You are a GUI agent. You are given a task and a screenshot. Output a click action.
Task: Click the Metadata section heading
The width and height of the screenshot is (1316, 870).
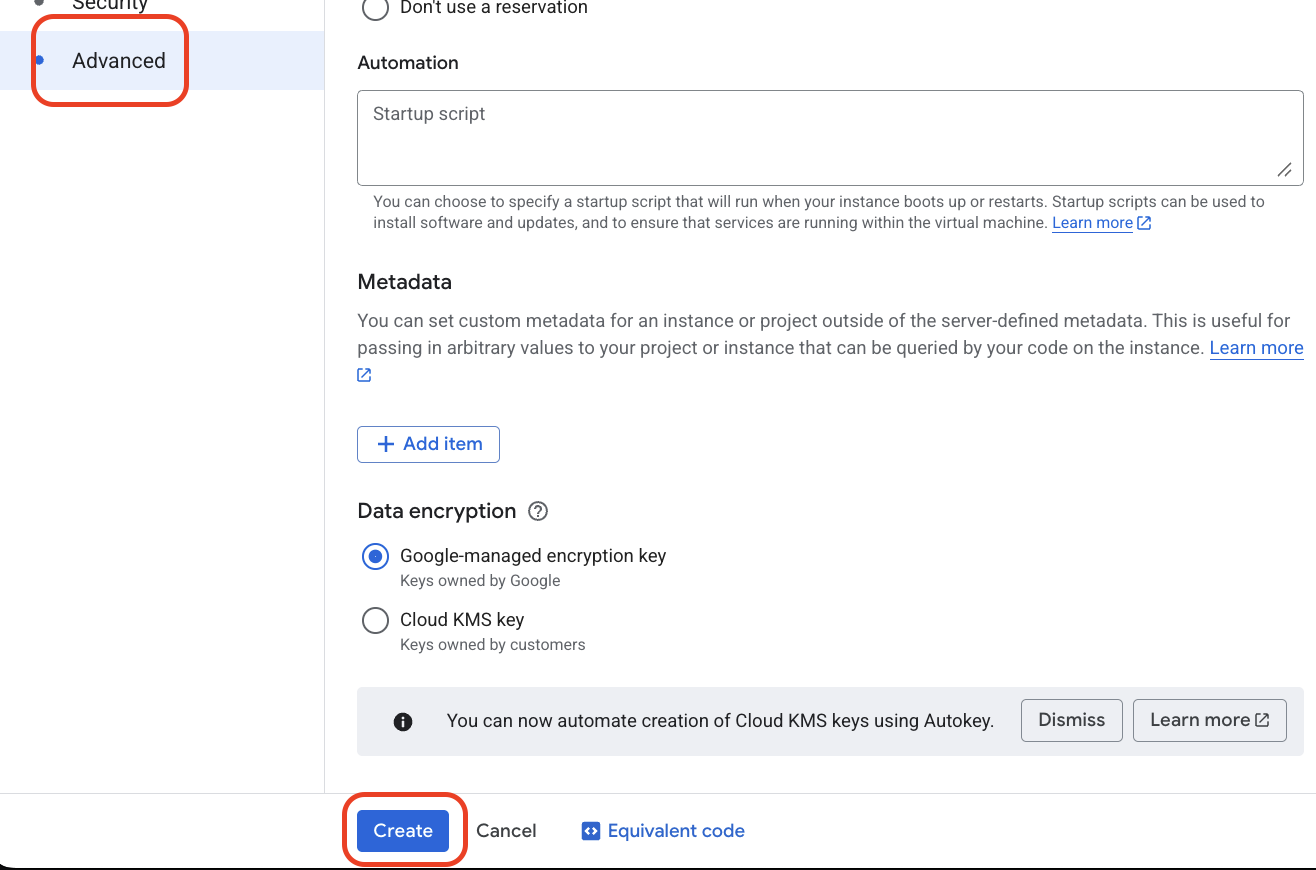click(x=405, y=282)
